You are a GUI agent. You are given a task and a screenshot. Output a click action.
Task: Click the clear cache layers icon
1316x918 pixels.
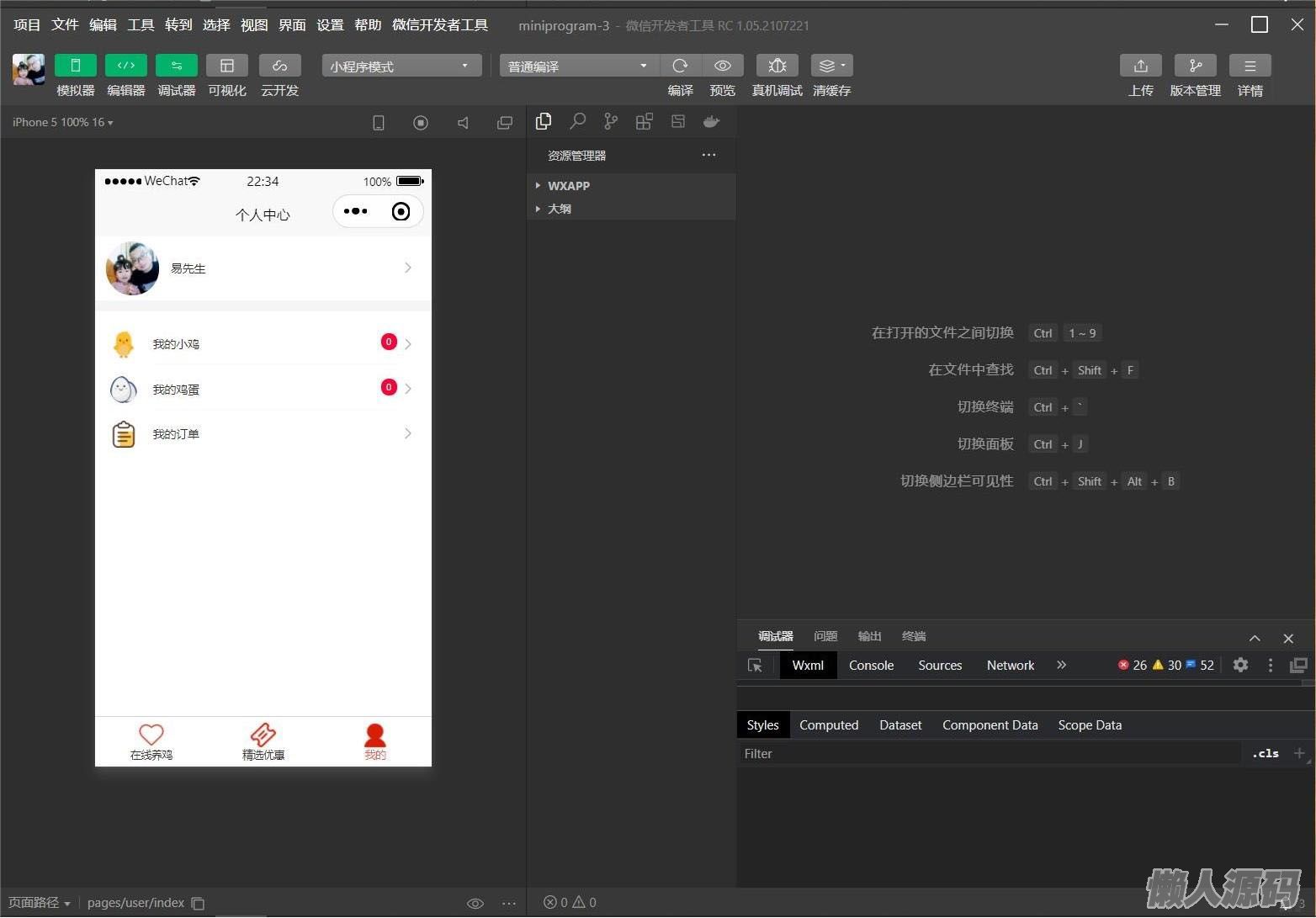830,66
